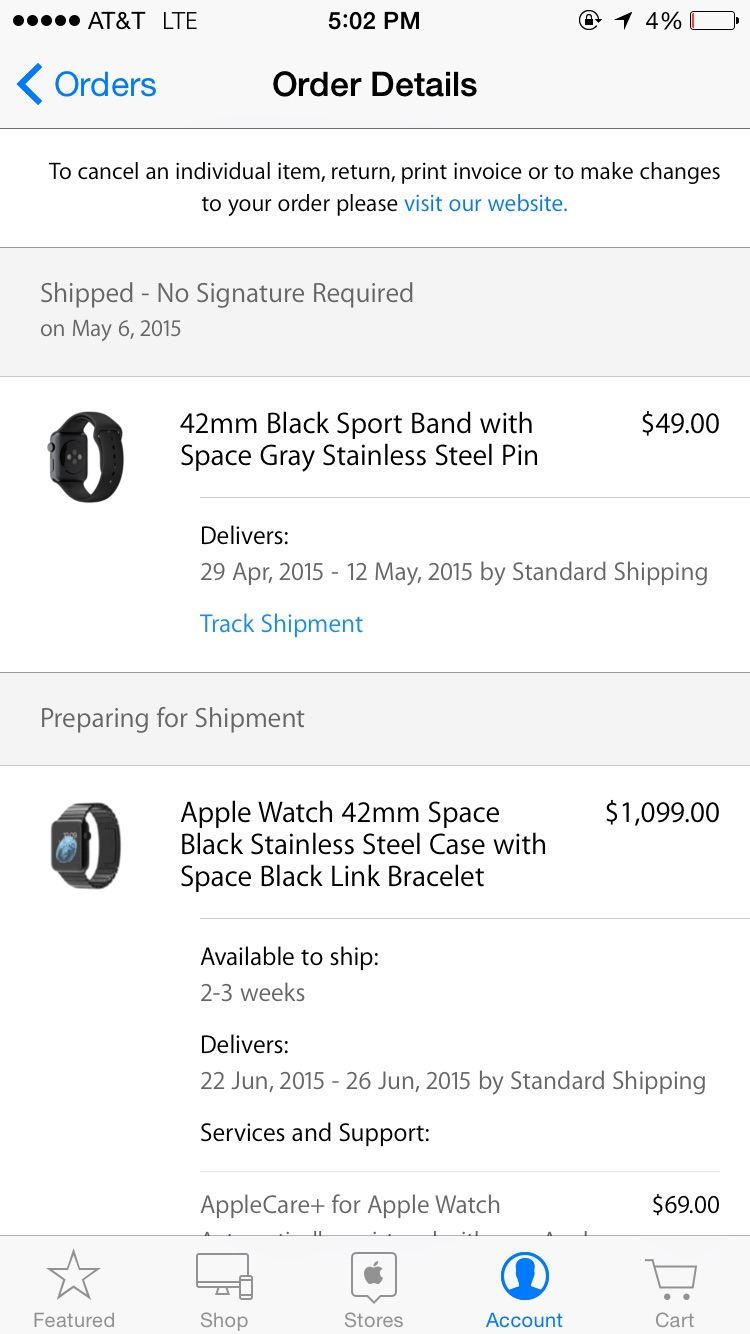Tap the Featured star icon
Image resolution: width=750 pixels, height=1334 pixels.
point(73,1277)
